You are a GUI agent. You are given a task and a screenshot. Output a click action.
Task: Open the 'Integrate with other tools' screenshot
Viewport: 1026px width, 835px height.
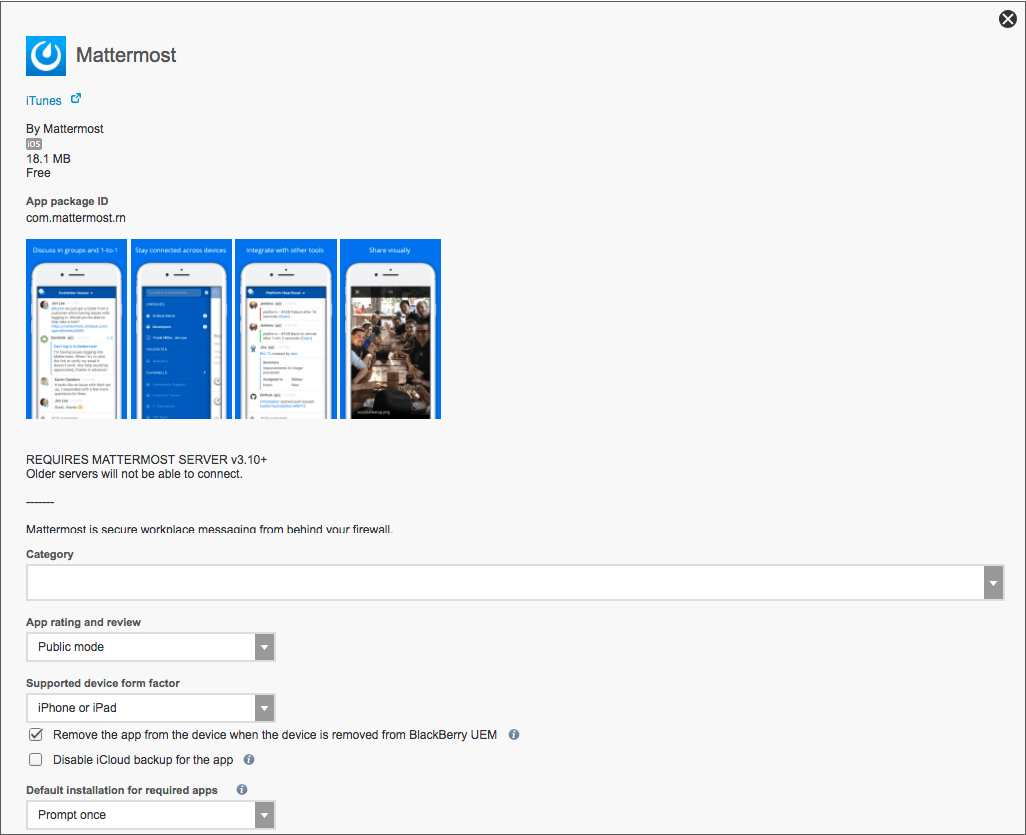coord(286,329)
